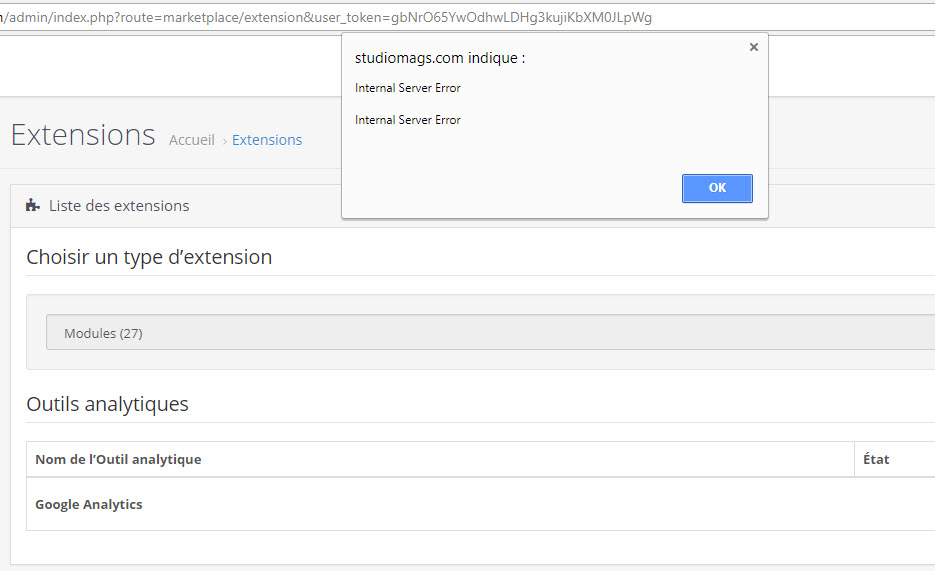The width and height of the screenshot is (935, 571).
Task: Click the second Internal Server Error message
Action: pos(408,120)
